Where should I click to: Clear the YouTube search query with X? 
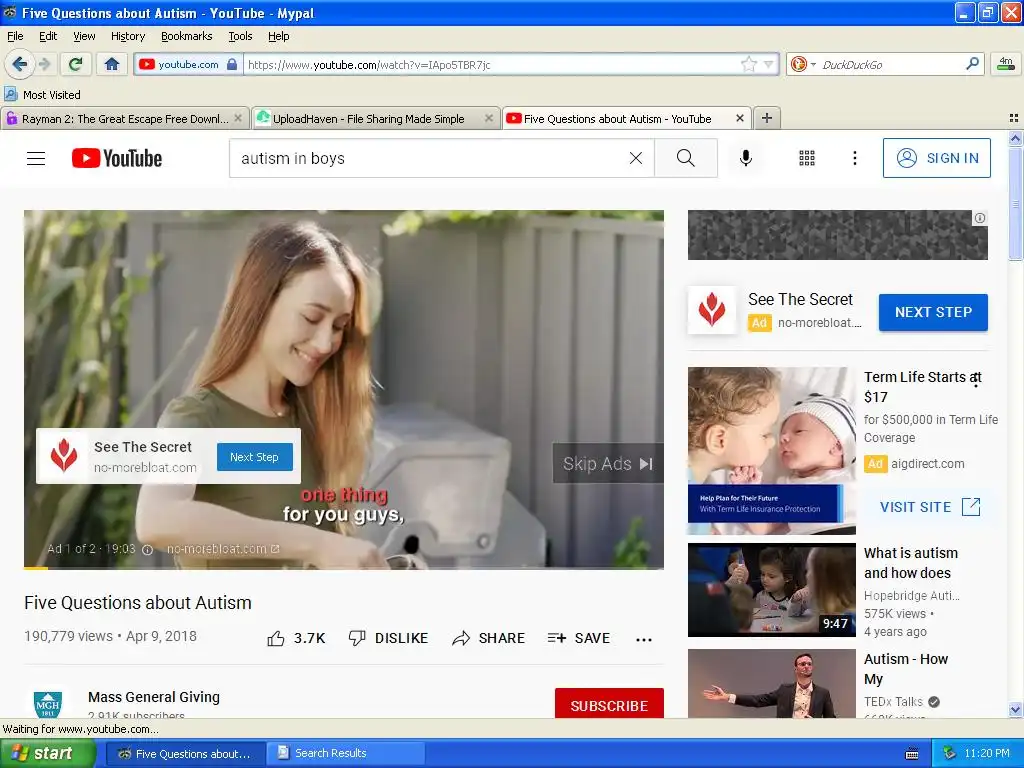635,158
